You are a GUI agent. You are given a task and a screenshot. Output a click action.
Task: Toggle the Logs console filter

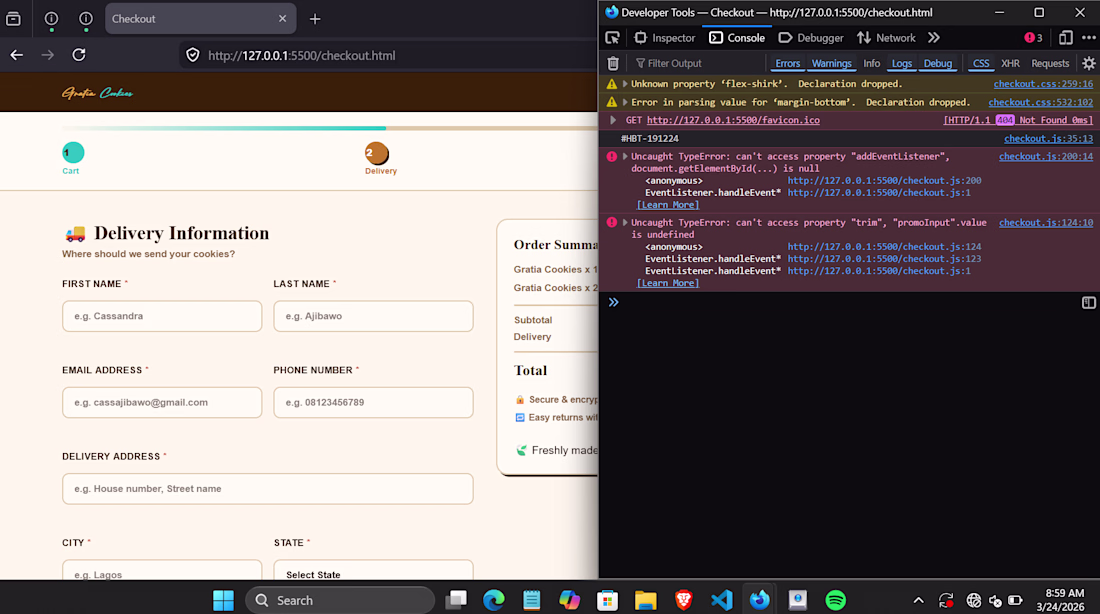[901, 63]
